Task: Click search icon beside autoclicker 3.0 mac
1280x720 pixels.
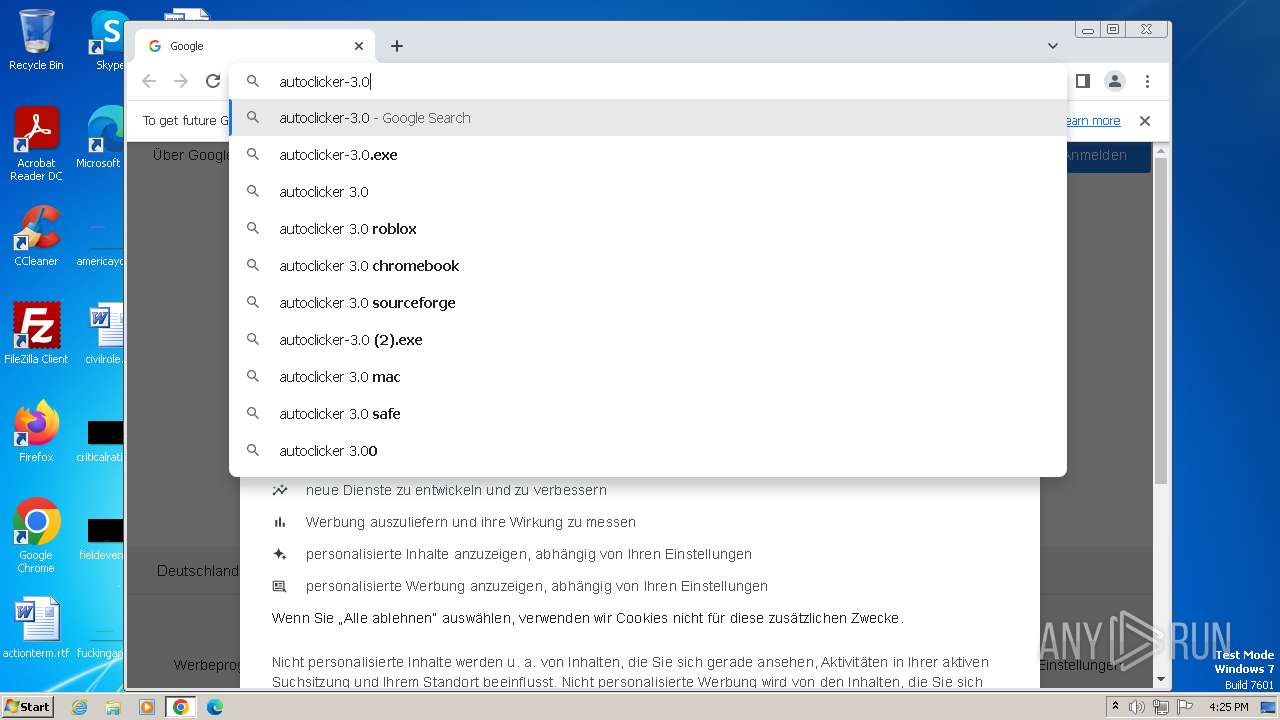Action: [253, 376]
